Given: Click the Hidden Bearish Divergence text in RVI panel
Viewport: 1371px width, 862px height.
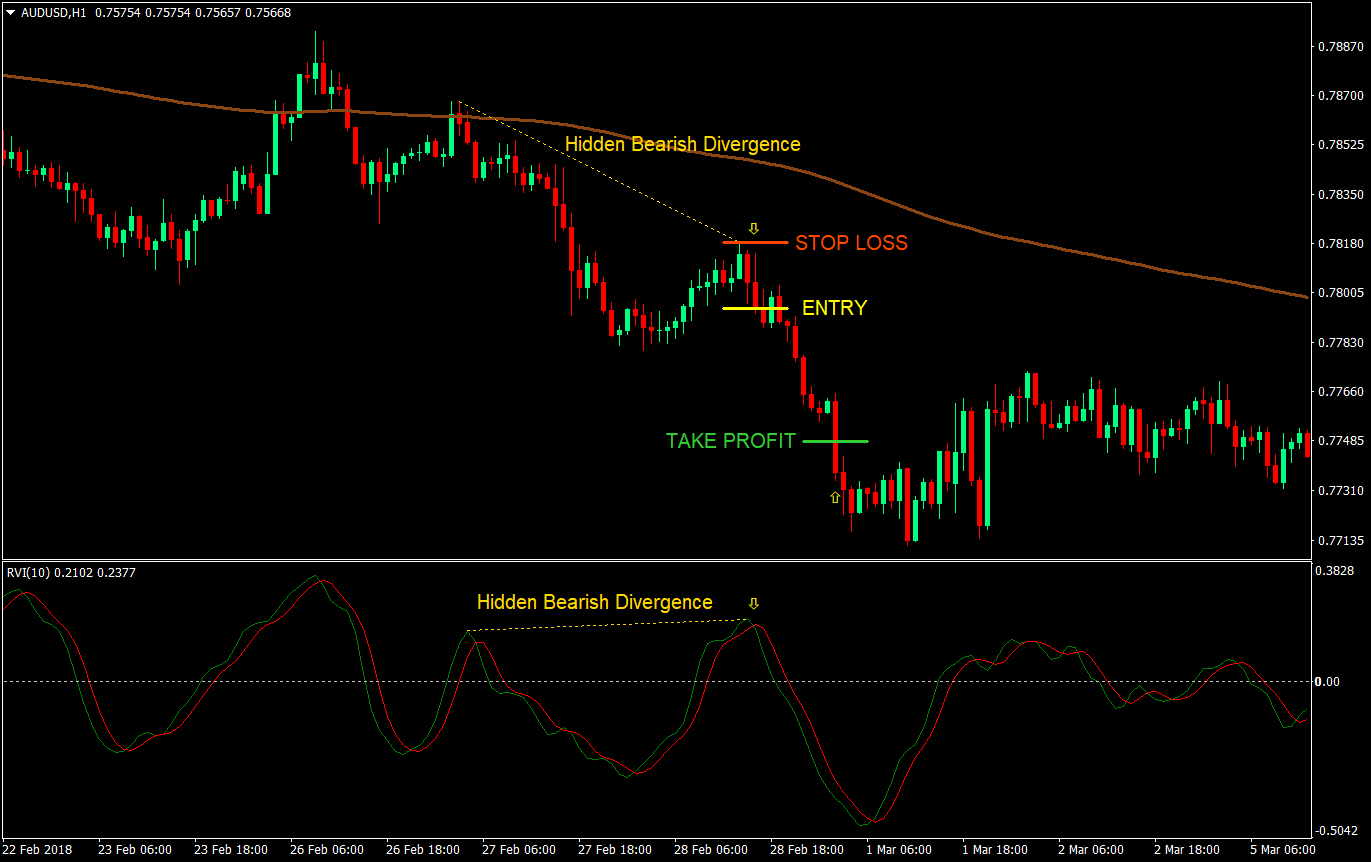Looking at the screenshot, I should coord(594,603).
